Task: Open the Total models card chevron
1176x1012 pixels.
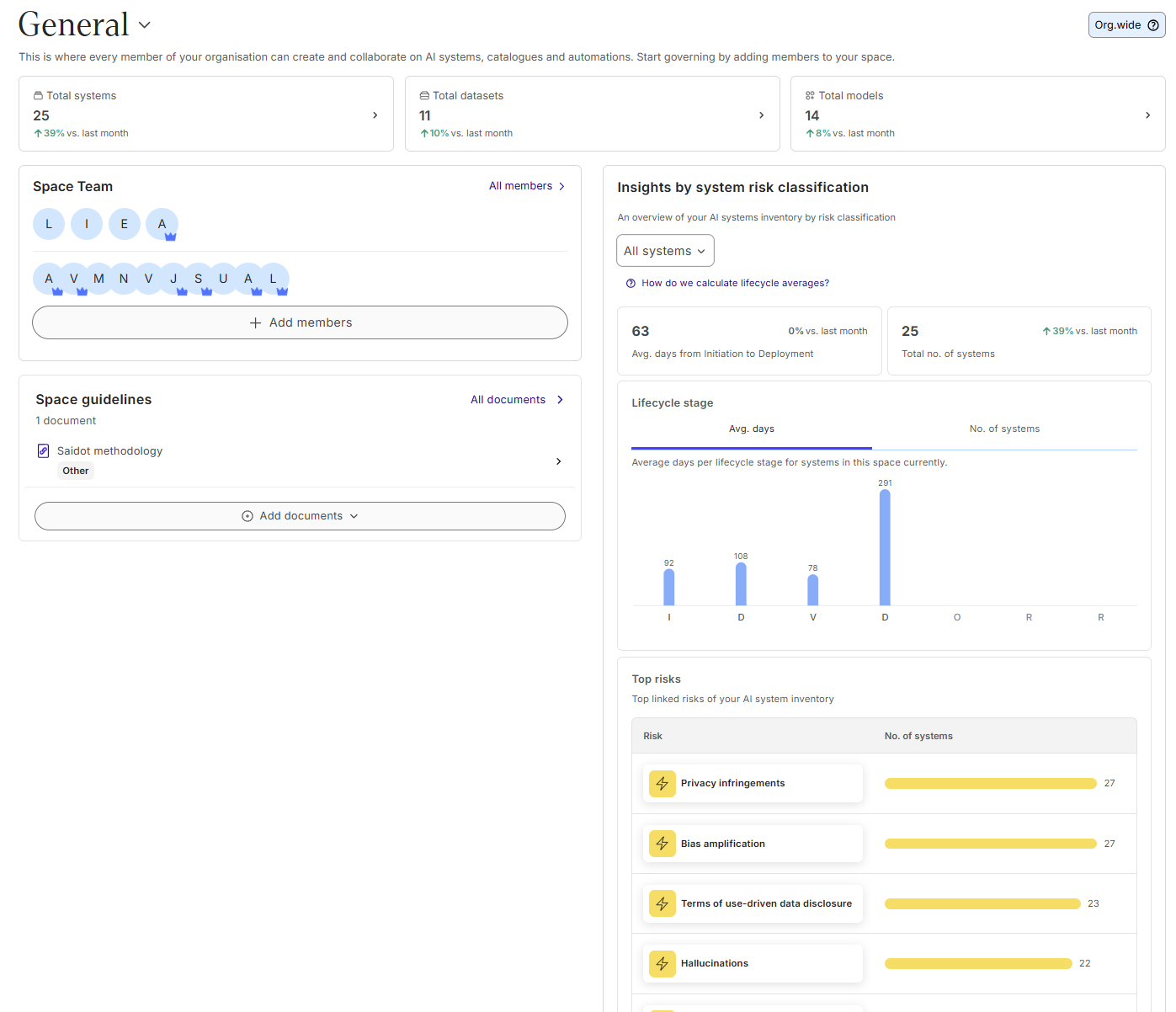Action: click(1147, 115)
